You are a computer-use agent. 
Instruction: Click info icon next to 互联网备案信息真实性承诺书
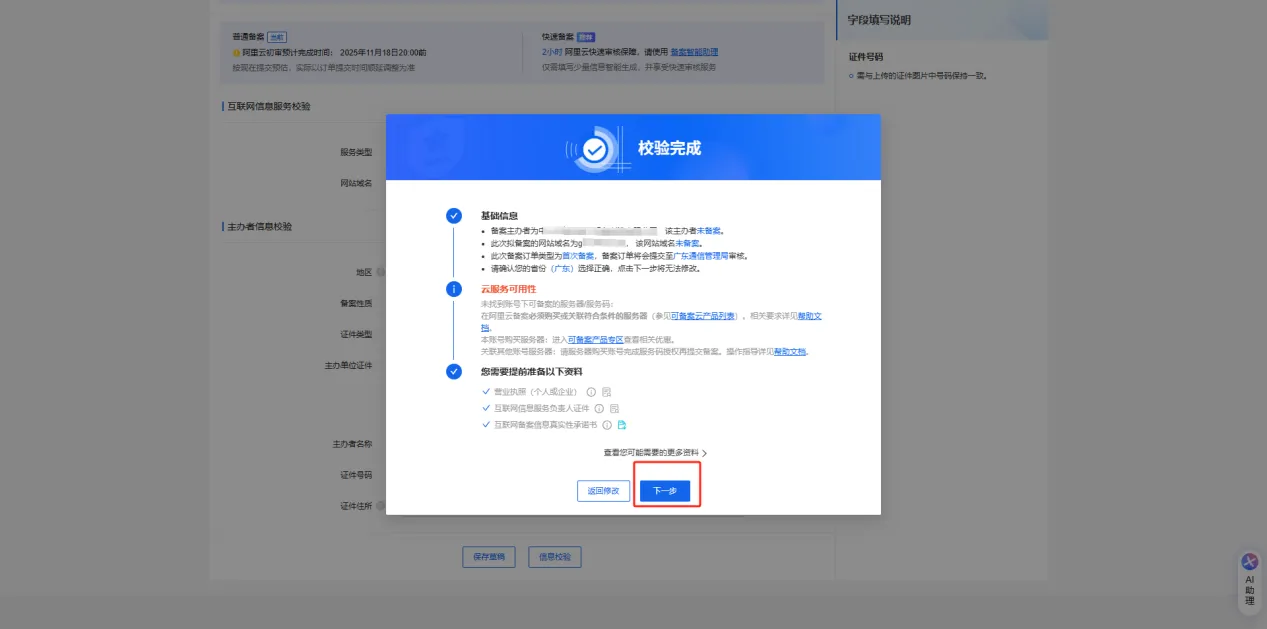pyautogui.click(x=607, y=425)
